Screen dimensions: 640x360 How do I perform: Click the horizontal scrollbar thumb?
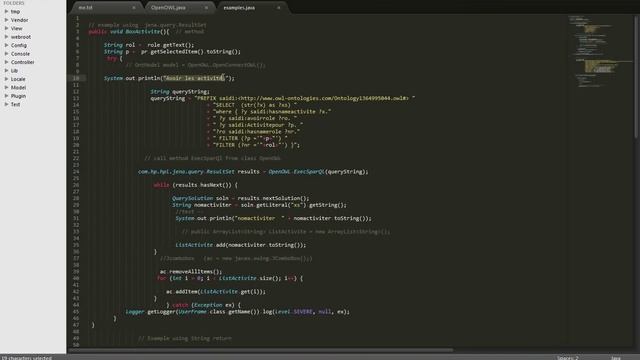pyautogui.click(x=261, y=350)
